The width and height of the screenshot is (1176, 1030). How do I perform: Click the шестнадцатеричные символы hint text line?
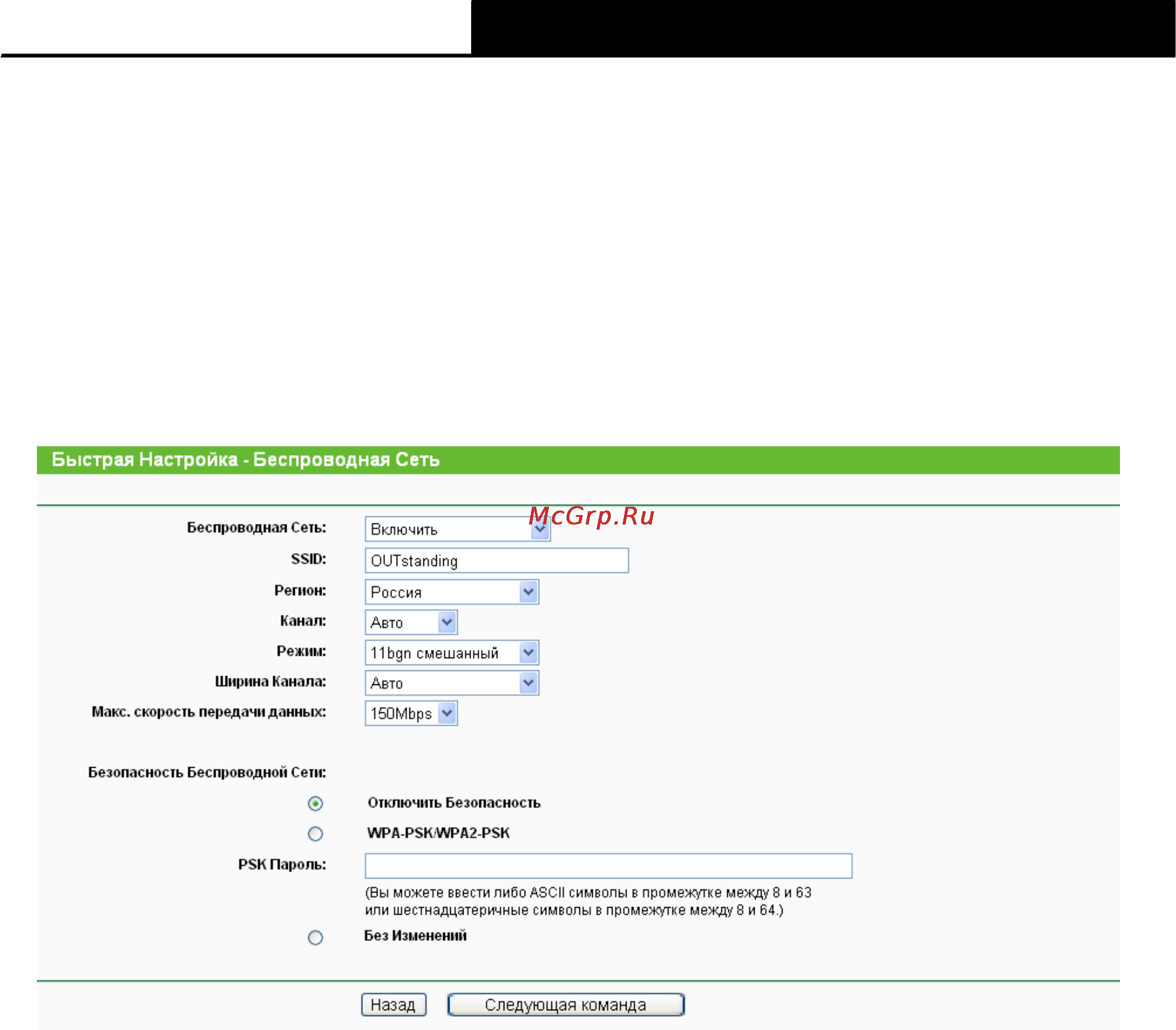click(x=574, y=910)
